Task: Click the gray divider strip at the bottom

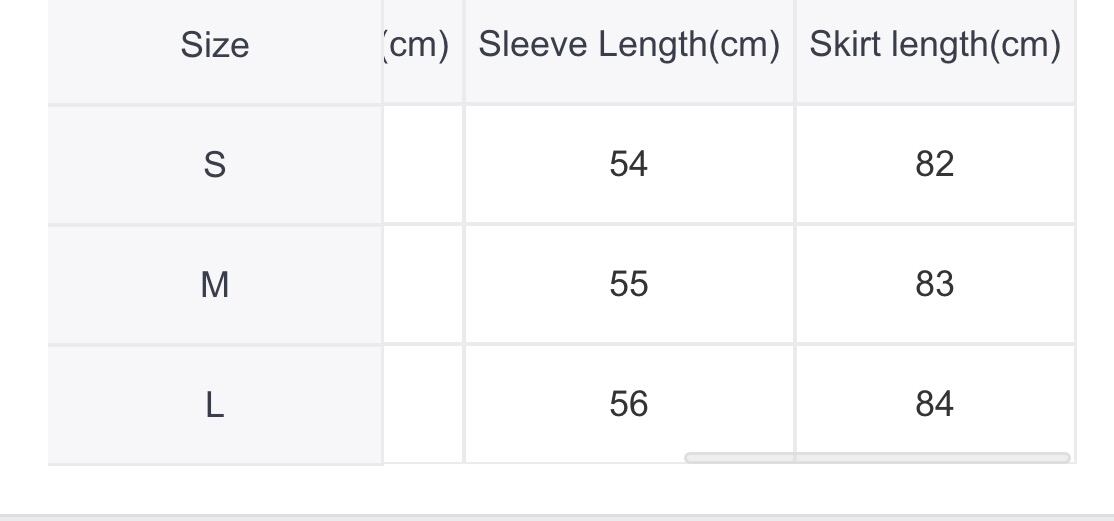Action: pos(557,517)
